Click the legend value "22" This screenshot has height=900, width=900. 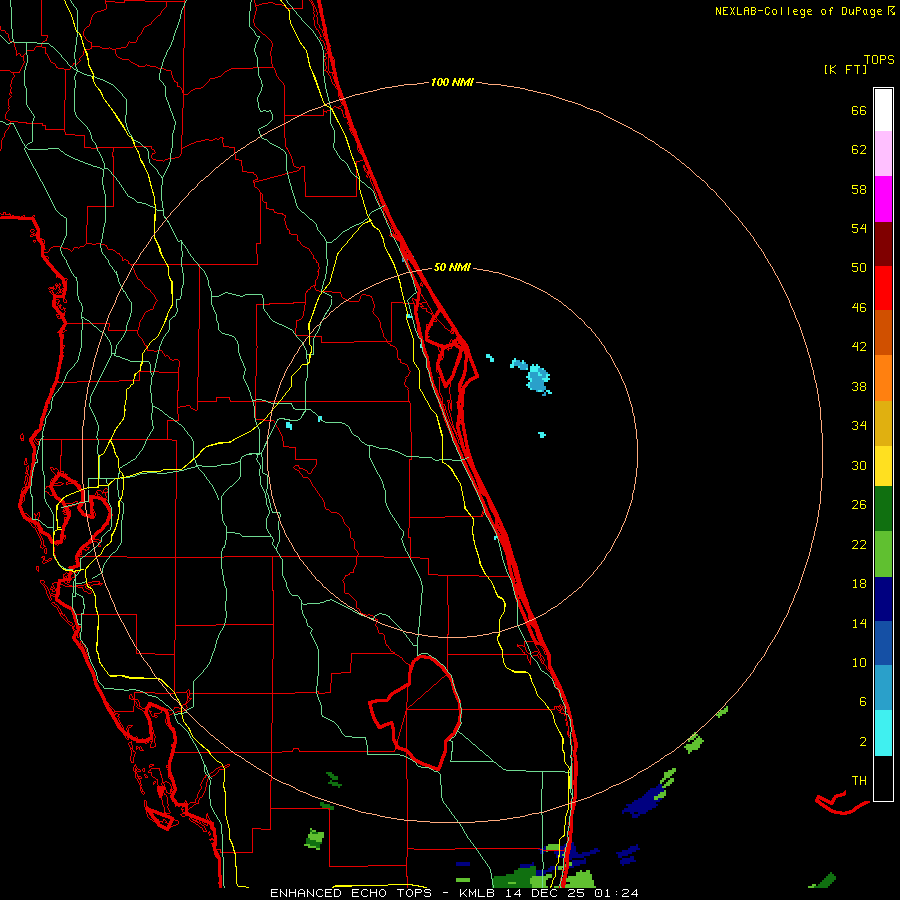(859, 544)
